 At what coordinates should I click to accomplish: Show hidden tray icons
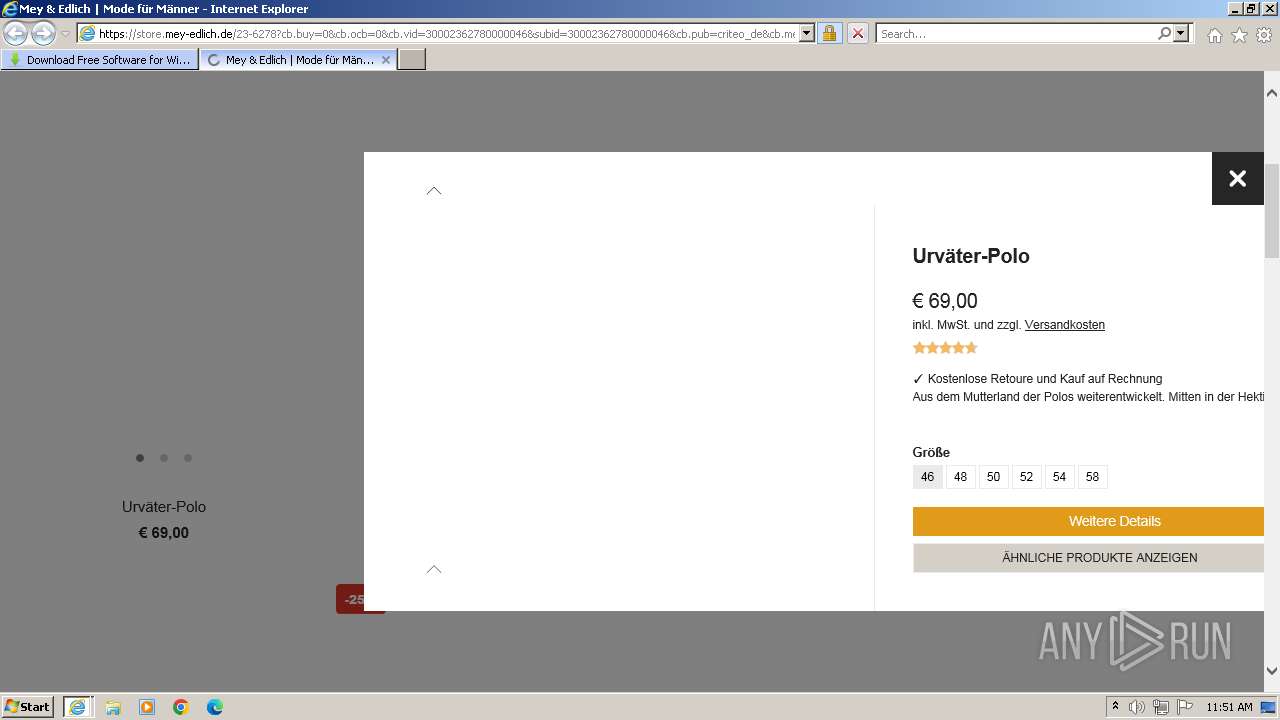click(x=1115, y=707)
